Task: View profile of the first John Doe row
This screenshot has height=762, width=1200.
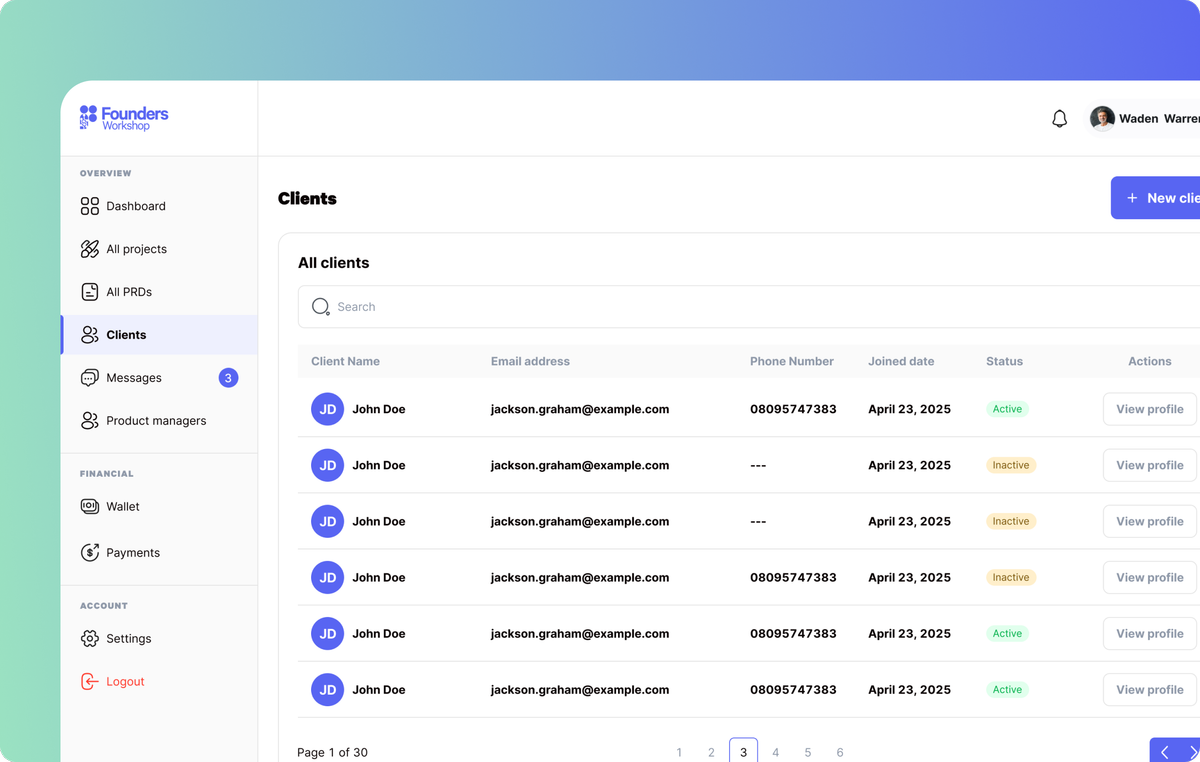Action: [1149, 409]
